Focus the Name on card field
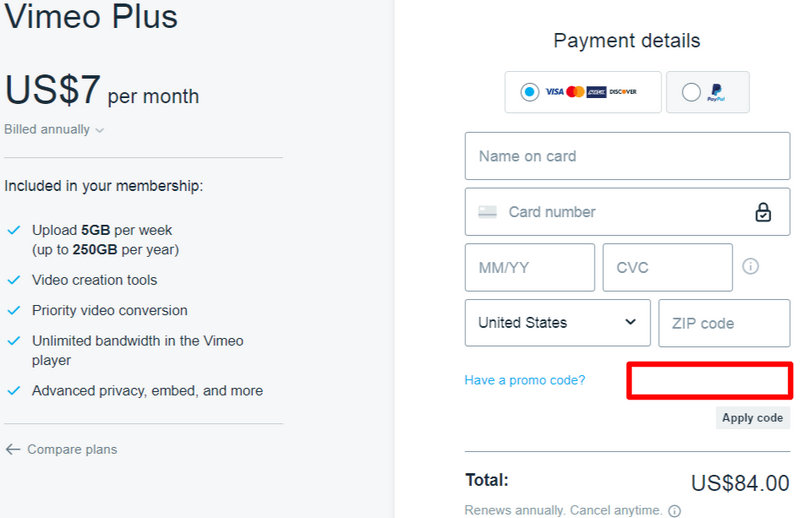This screenshot has height=518, width=800. point(627,156)
